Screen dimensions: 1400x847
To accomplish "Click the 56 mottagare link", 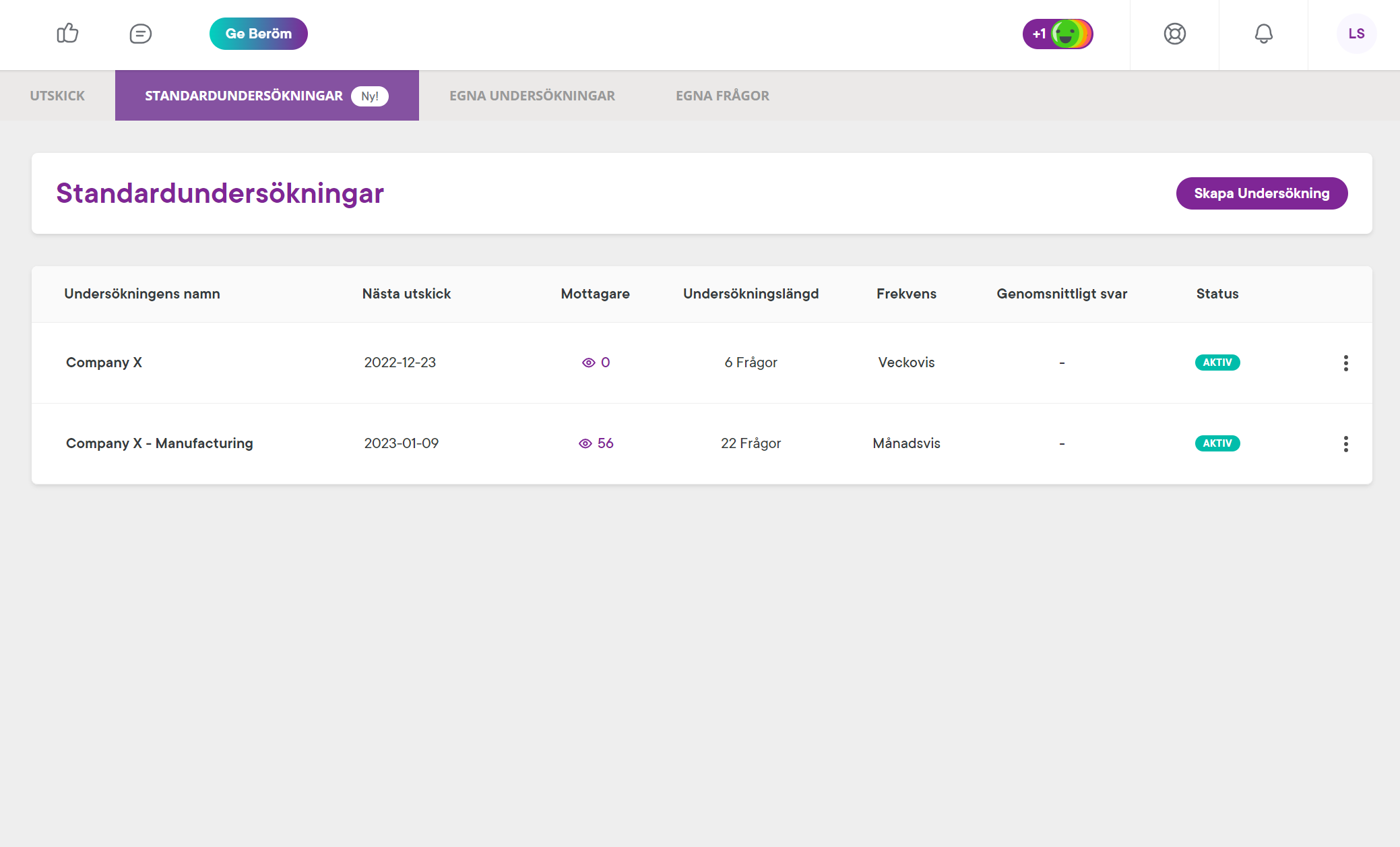I will tap(604, 443).
